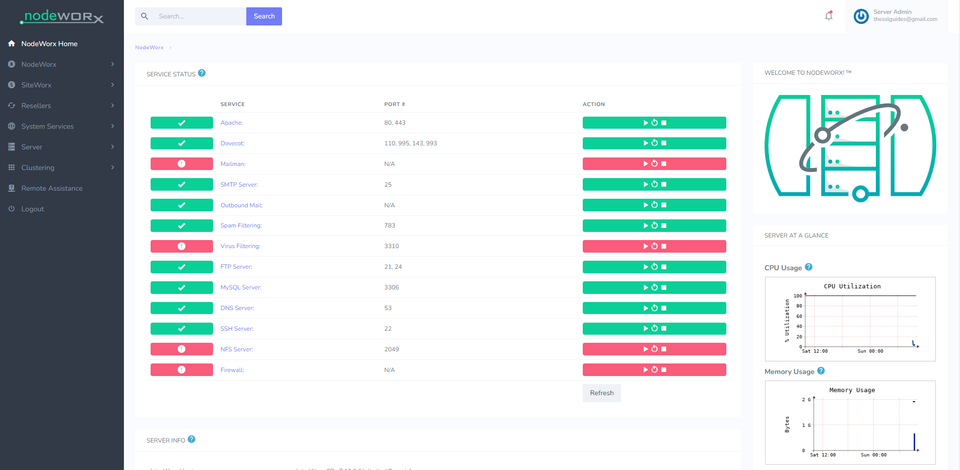Click the CPU Usage help icon
Viewport: 960px width, 470px height.
pos(809,267)
